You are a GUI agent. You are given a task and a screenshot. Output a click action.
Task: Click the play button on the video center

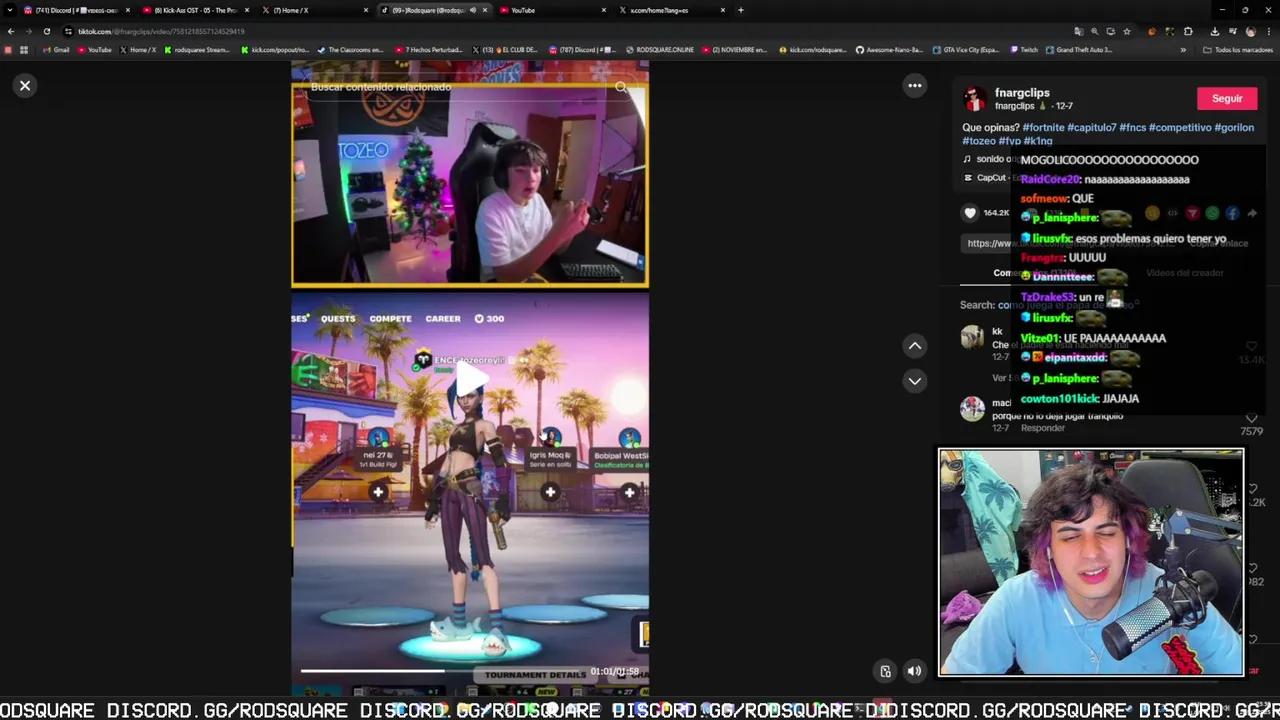click(470, 377)
